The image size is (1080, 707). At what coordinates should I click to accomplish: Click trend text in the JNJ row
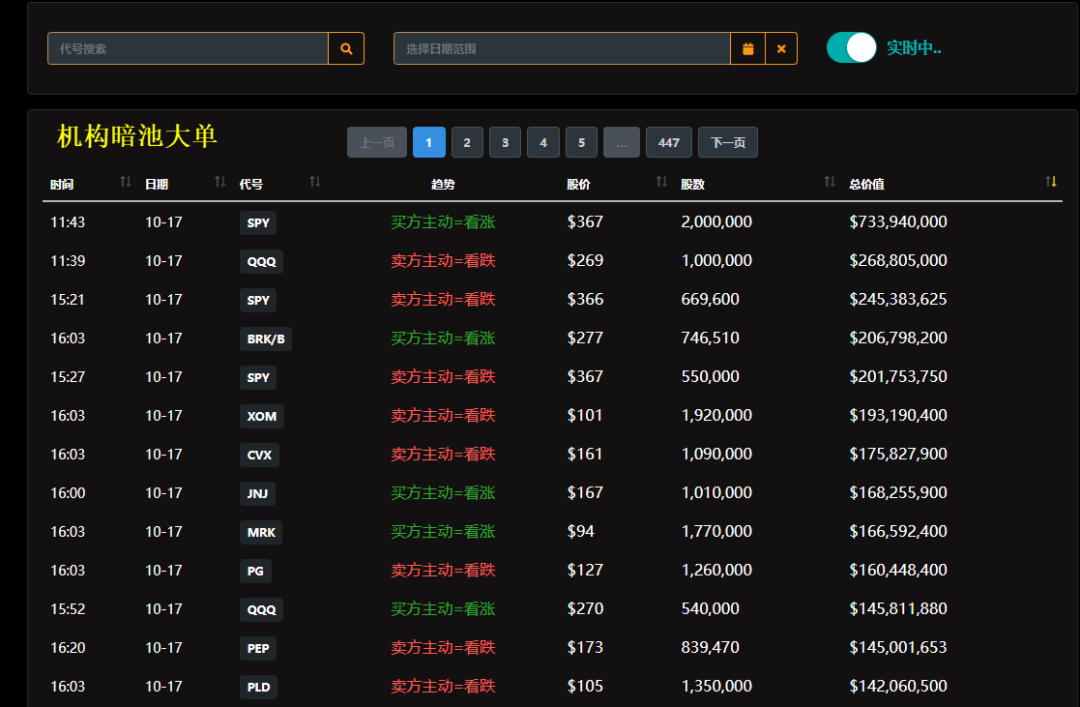click(443, 493)
